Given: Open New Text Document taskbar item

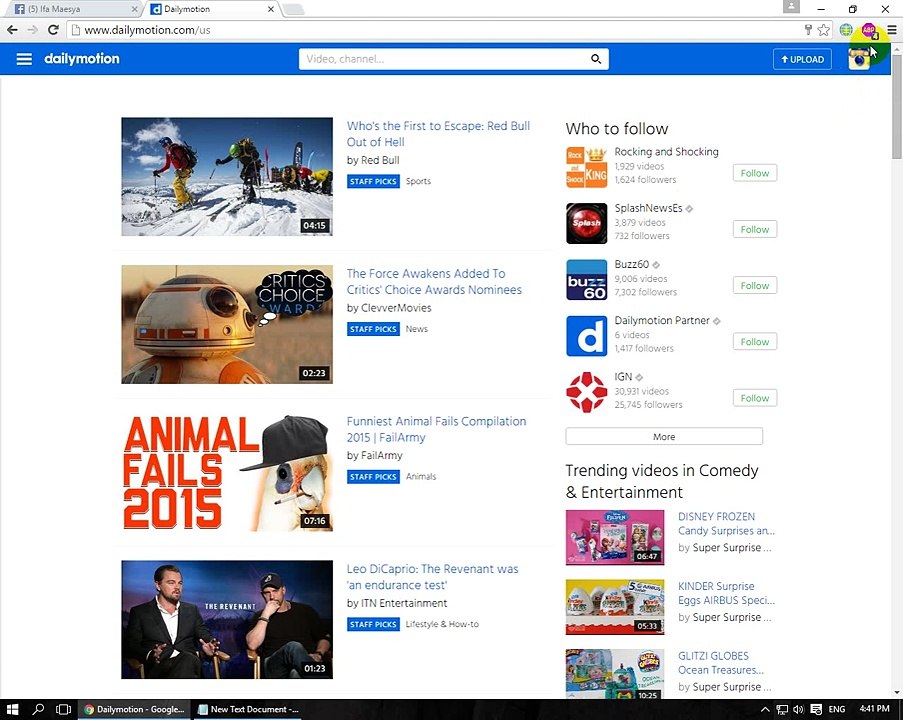Looking at the screenshot, I should (x=248, y=709).
